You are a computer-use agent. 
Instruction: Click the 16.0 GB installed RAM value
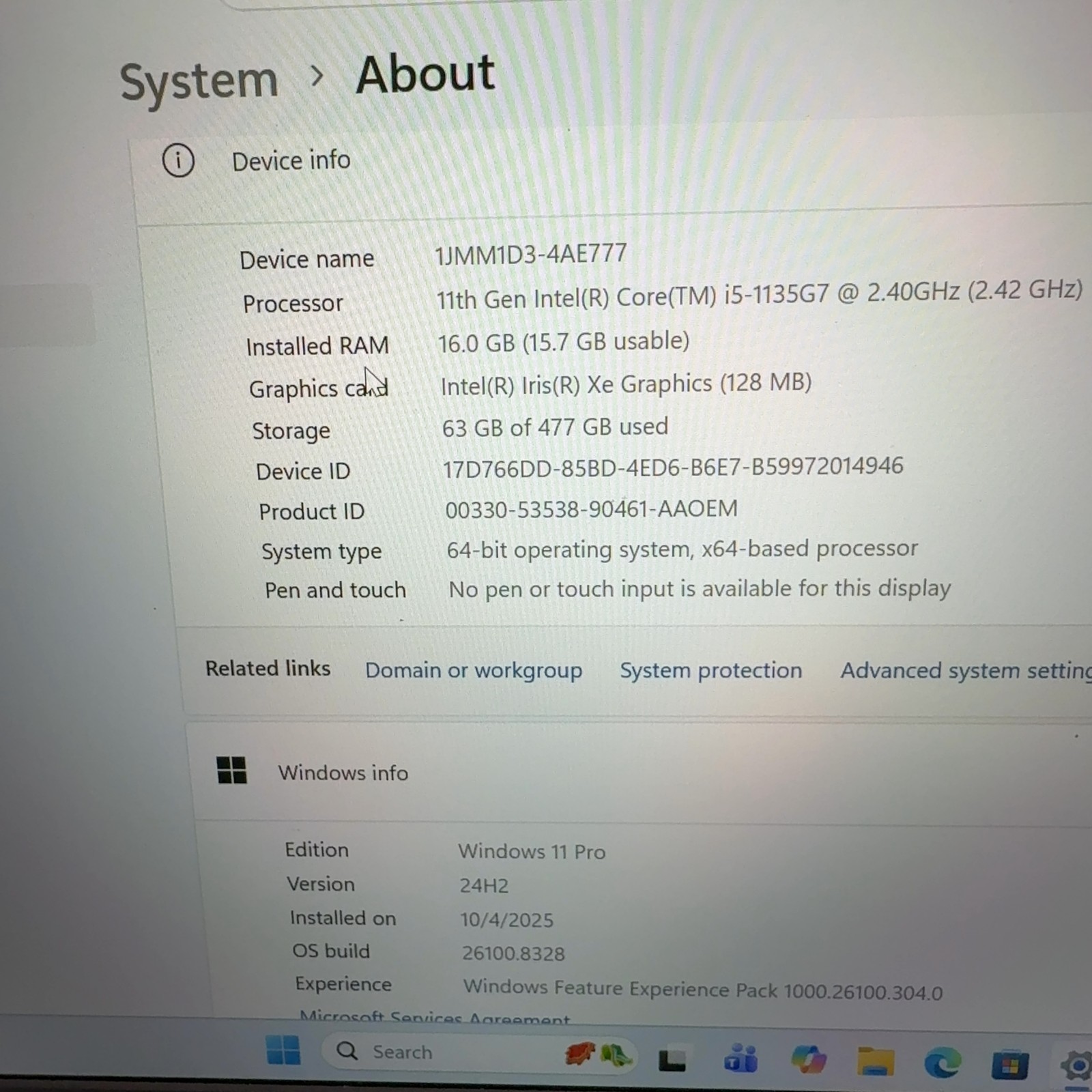(x=563, y=341)
